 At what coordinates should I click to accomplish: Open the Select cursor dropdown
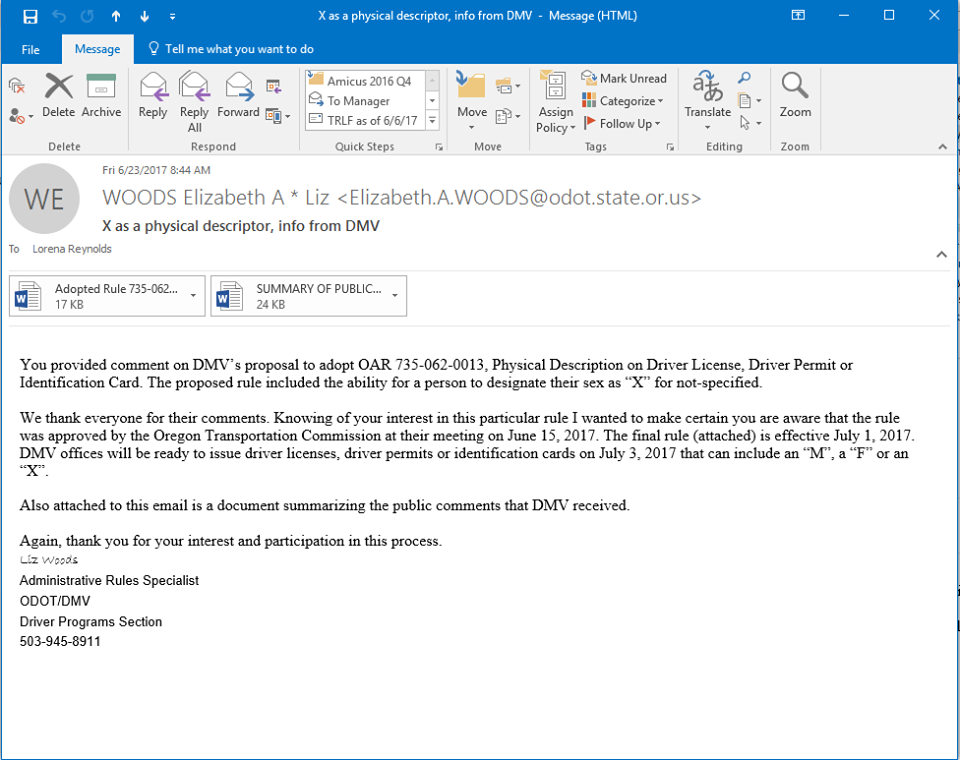tap(749, 123)
